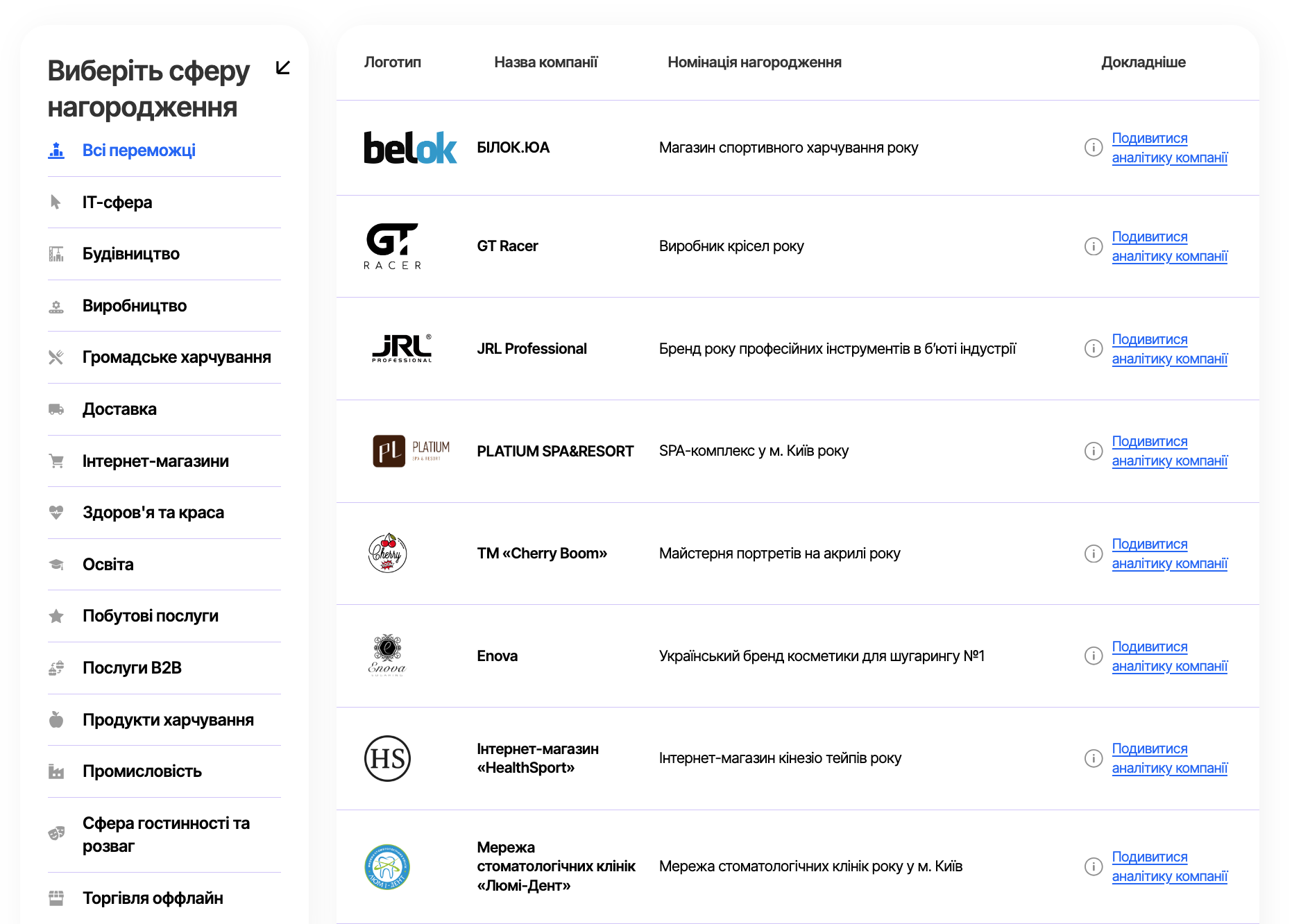Click the Доставка truck icon
Viewport: 1292px width, 924px height.
coord(56,409)
